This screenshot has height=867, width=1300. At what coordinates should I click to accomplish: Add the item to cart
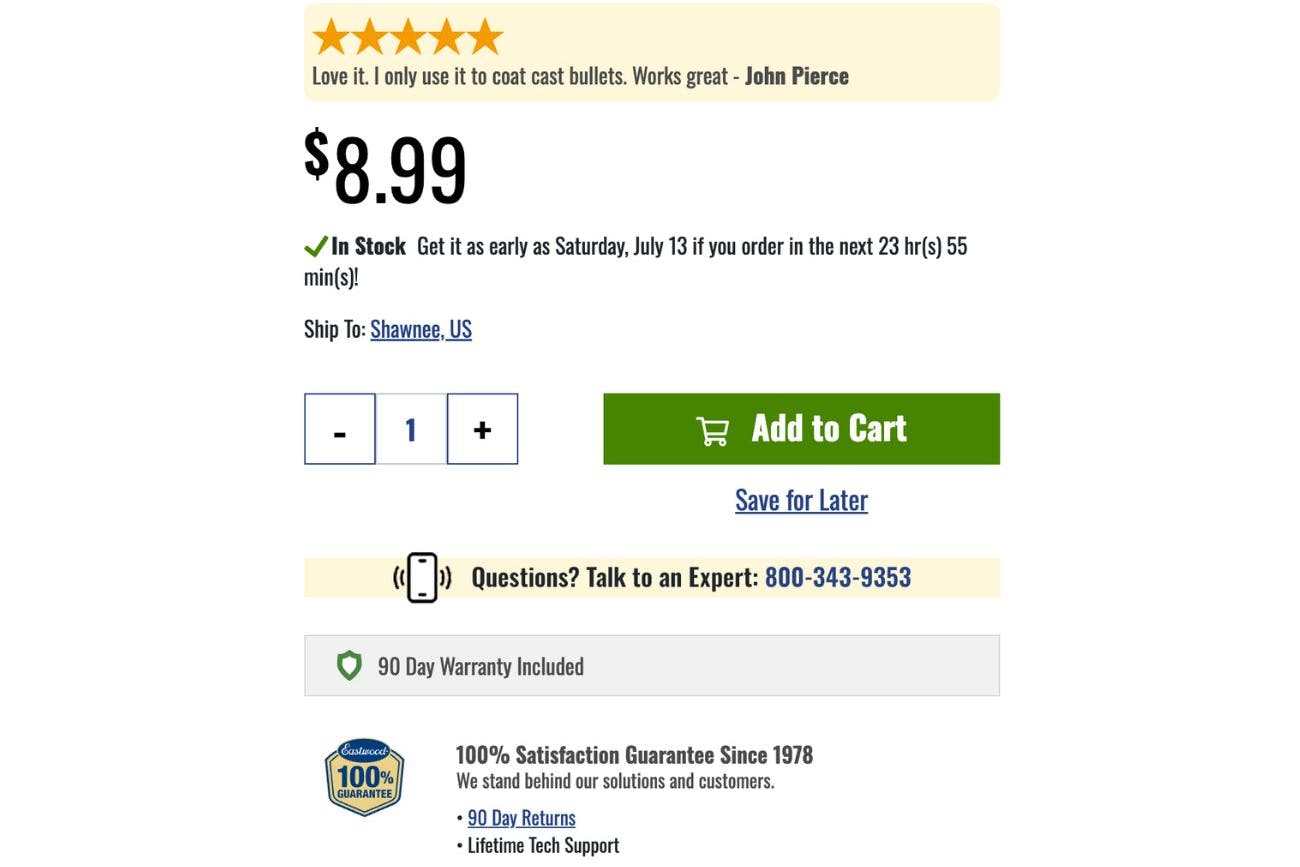click(x=801, y=429)
